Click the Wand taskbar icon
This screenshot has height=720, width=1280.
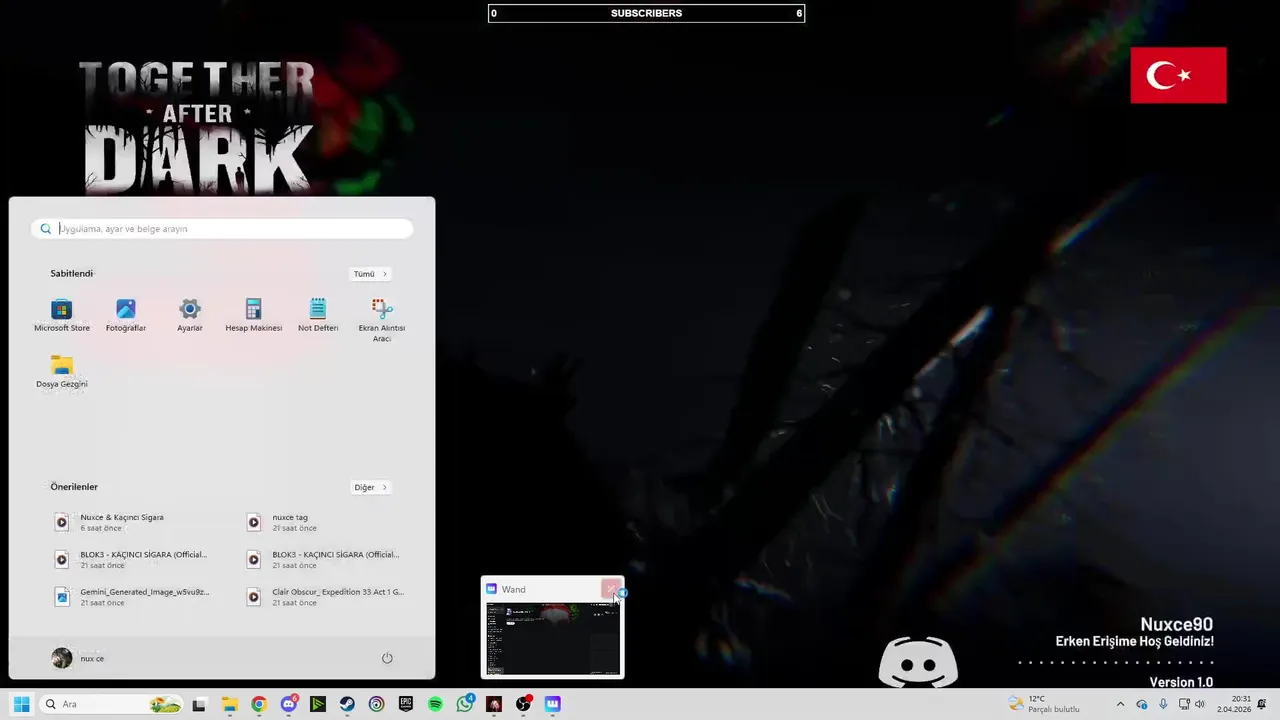pyautogui.click(x=553, y=704)
